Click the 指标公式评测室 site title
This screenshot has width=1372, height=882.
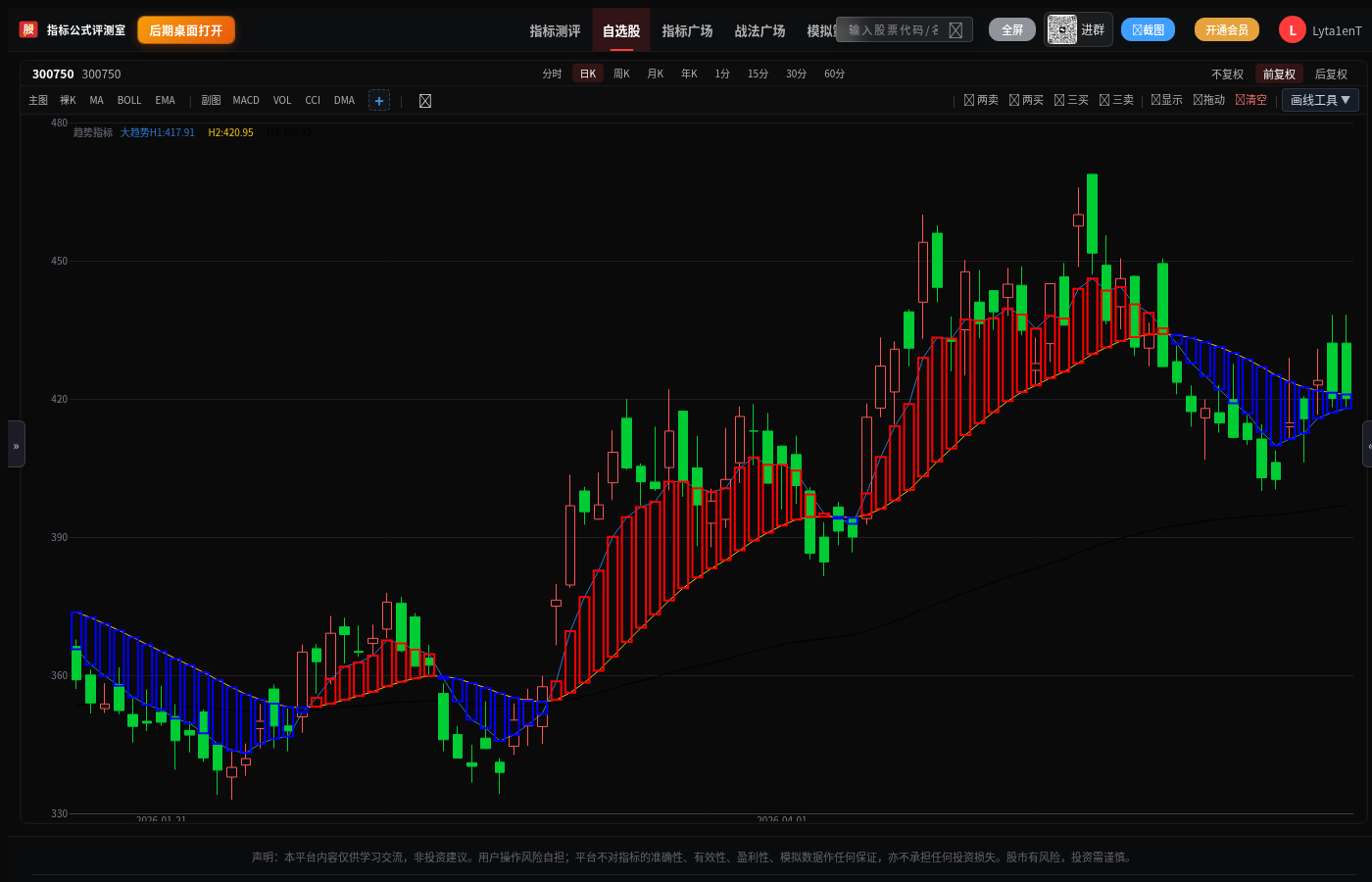click(86, 30)
